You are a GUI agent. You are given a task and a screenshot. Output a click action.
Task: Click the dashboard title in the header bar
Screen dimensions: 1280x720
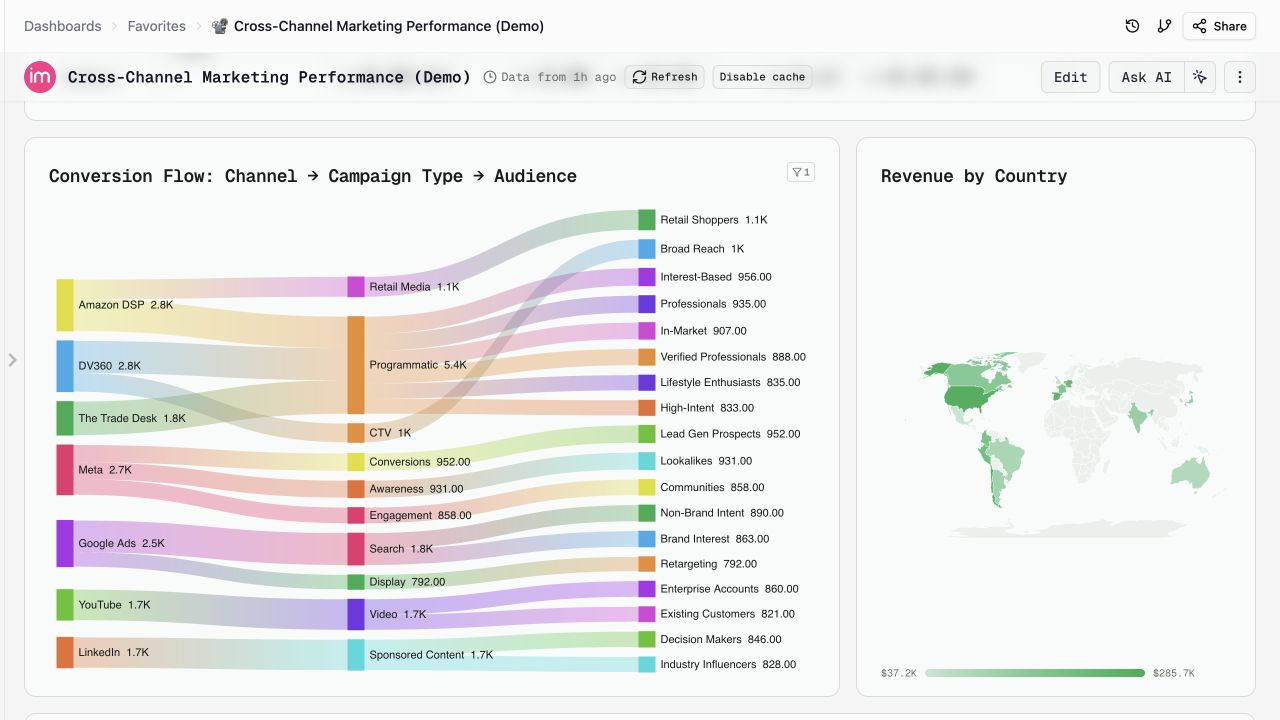point(269,77)
